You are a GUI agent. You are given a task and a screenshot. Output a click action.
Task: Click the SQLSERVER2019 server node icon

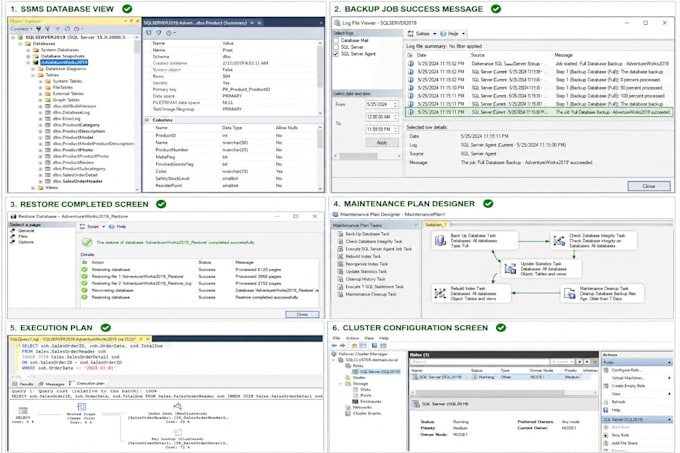pyautogui.click(x=20, y=37)
